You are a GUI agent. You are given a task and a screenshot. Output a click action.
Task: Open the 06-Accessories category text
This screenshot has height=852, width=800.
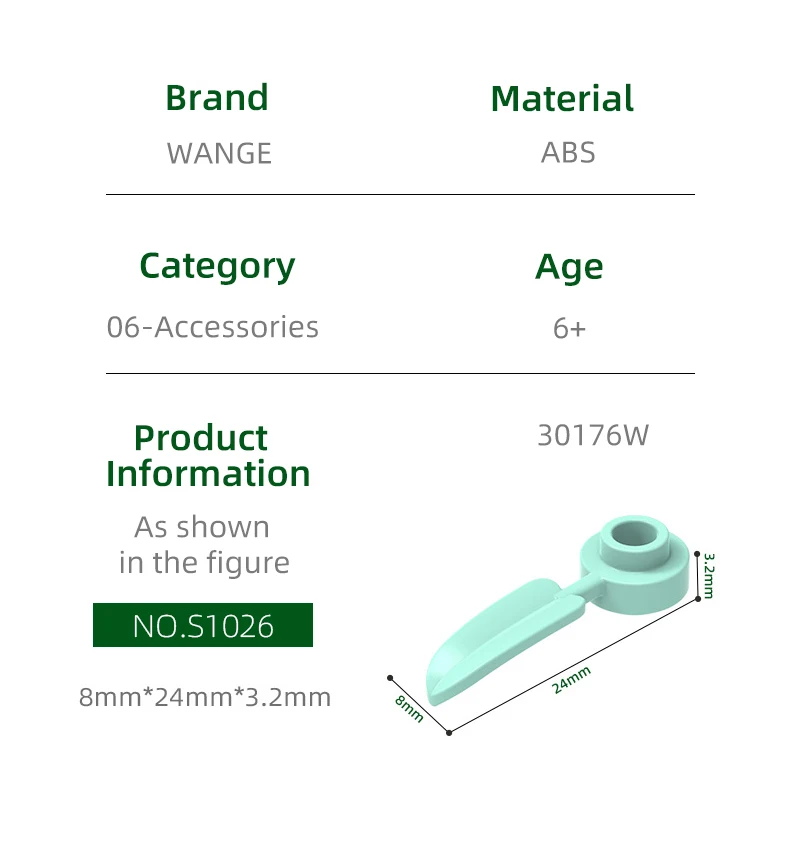click(213, 327)
